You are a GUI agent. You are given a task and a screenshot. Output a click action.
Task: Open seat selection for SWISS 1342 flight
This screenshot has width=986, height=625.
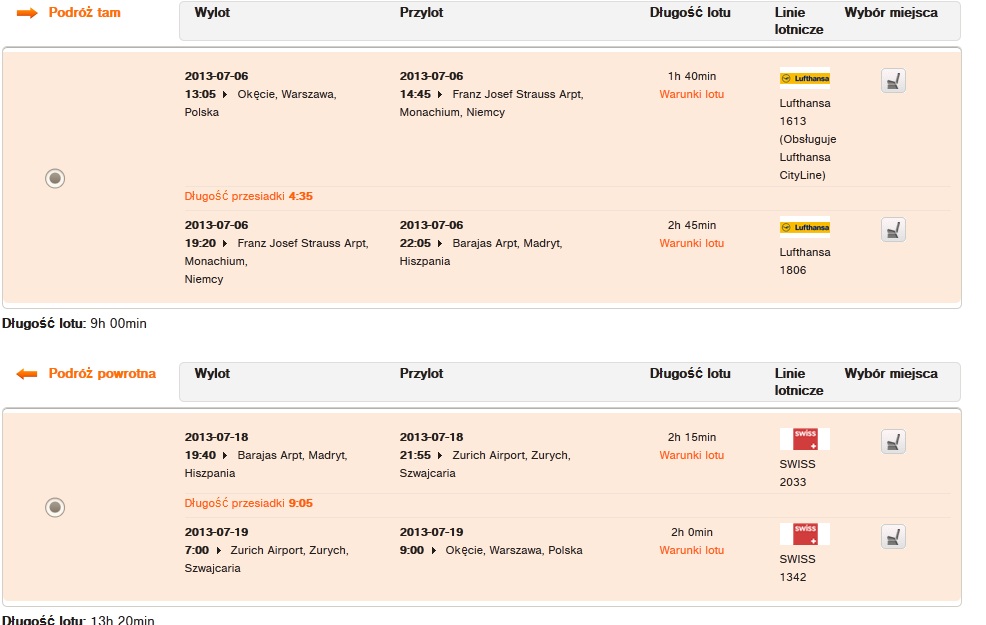(x=893, y=536)
